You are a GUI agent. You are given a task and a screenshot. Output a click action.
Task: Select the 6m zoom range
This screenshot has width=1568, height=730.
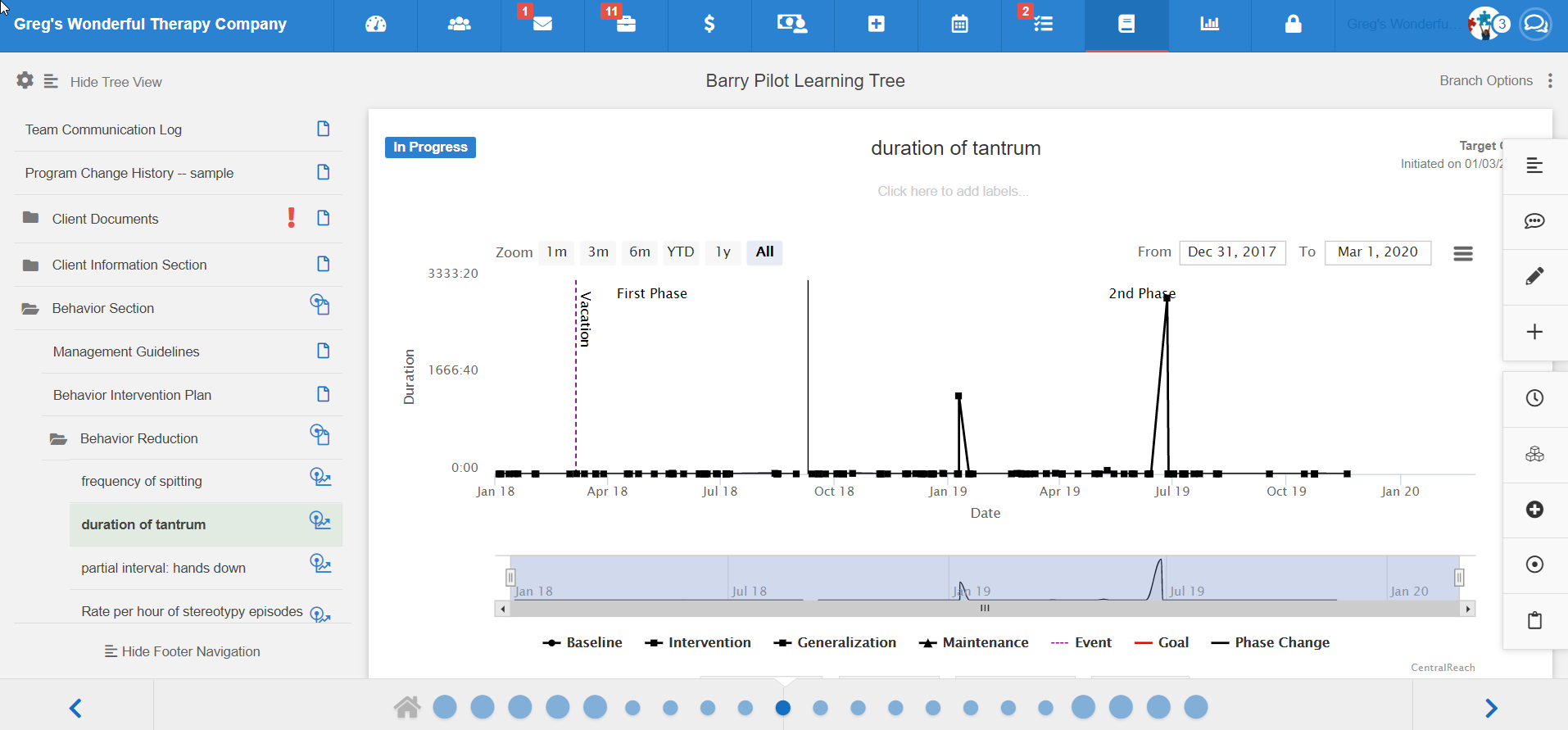pos(640,252)
